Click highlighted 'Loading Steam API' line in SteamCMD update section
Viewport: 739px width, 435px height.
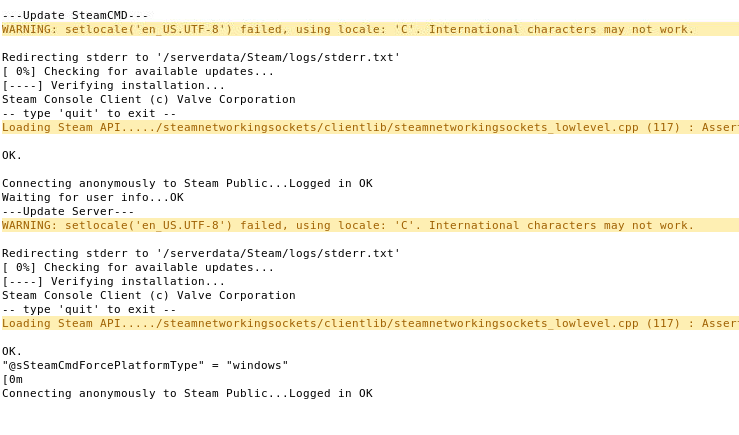tap(370, 127)
